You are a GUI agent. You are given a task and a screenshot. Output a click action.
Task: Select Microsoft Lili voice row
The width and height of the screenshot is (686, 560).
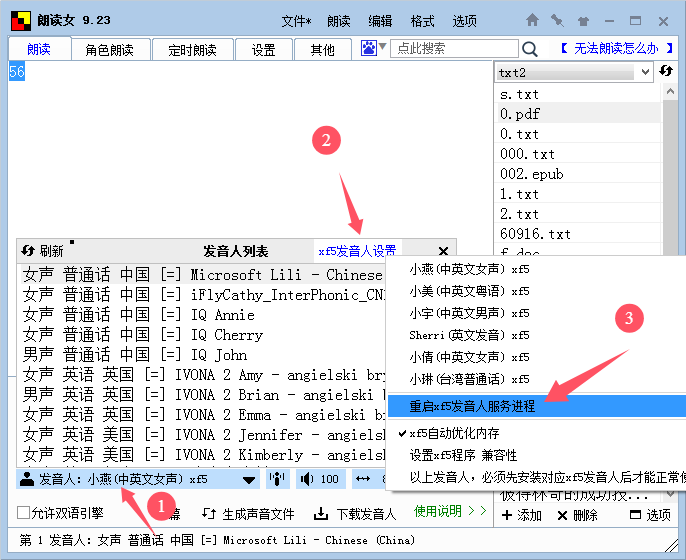pyautogui.click(x=203, y=274)
